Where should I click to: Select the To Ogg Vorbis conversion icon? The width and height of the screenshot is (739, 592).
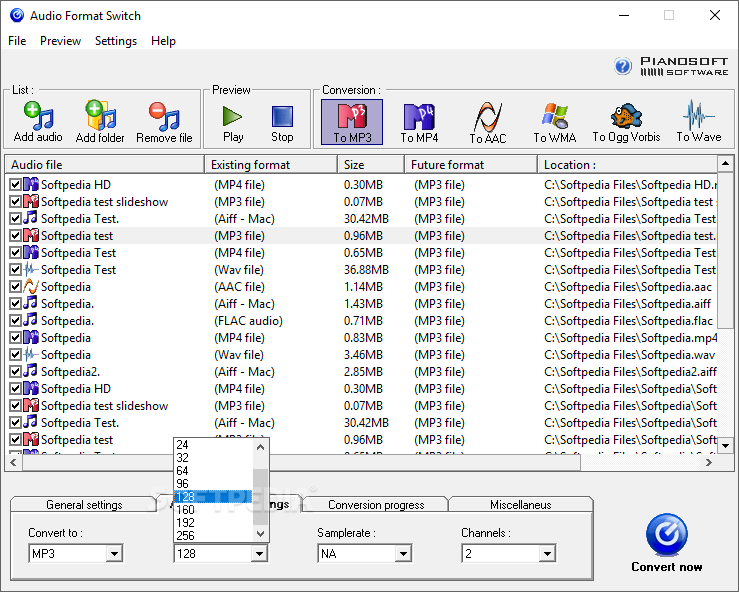pos(626,122)
